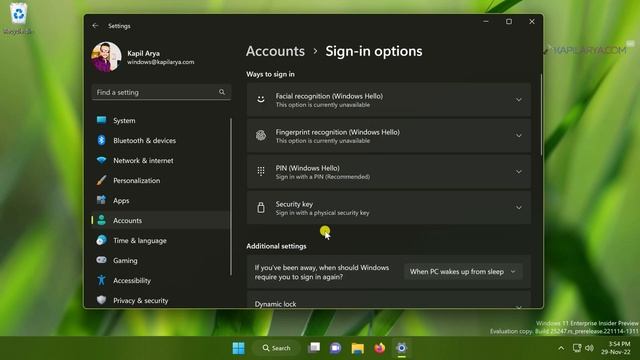This screenshot has height=360, width=640.
Task: Expand Facial recognition (Windows Hello)
Action: coord(389,100)
